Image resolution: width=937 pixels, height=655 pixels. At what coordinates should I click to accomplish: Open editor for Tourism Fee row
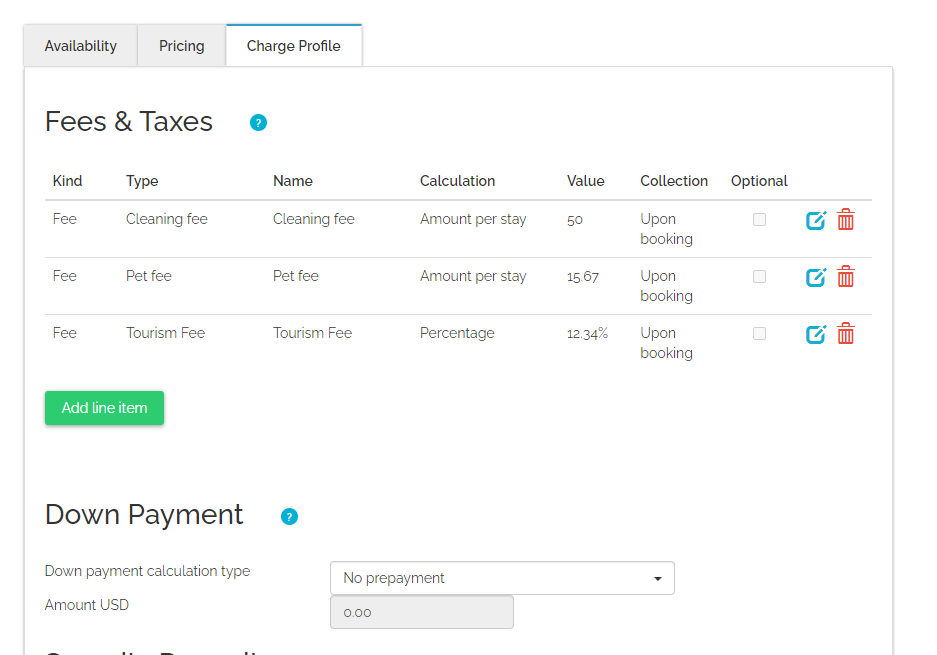(x=816, y=334)
